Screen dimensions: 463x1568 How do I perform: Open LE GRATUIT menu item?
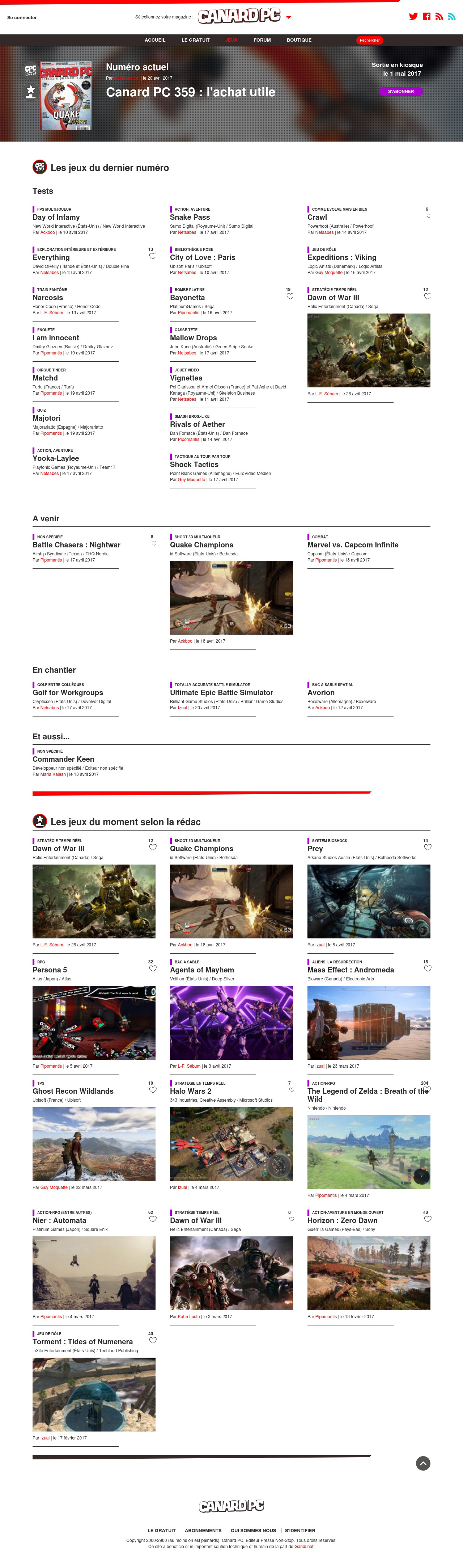(x=195, y=40)
